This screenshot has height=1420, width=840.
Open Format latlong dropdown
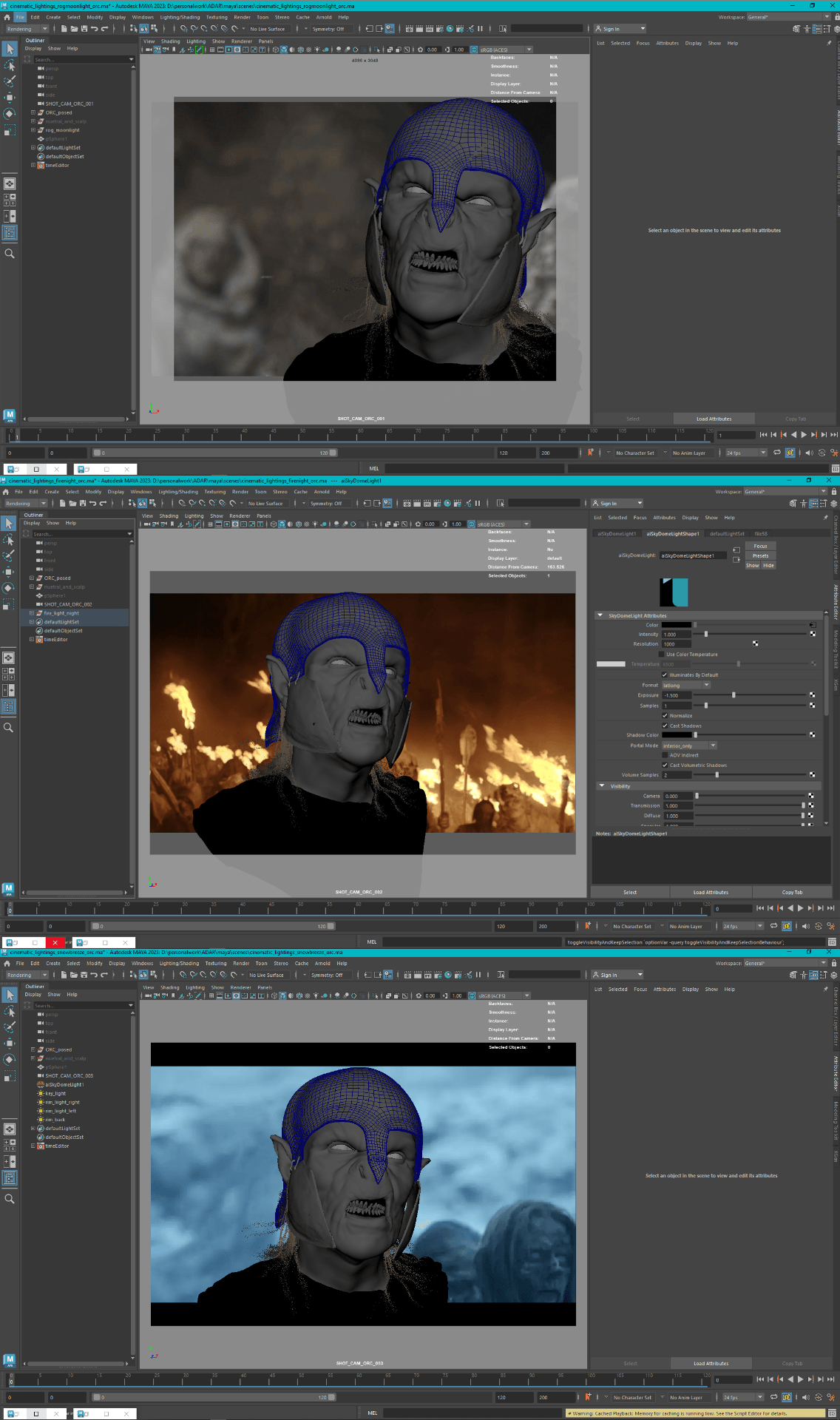686,686
